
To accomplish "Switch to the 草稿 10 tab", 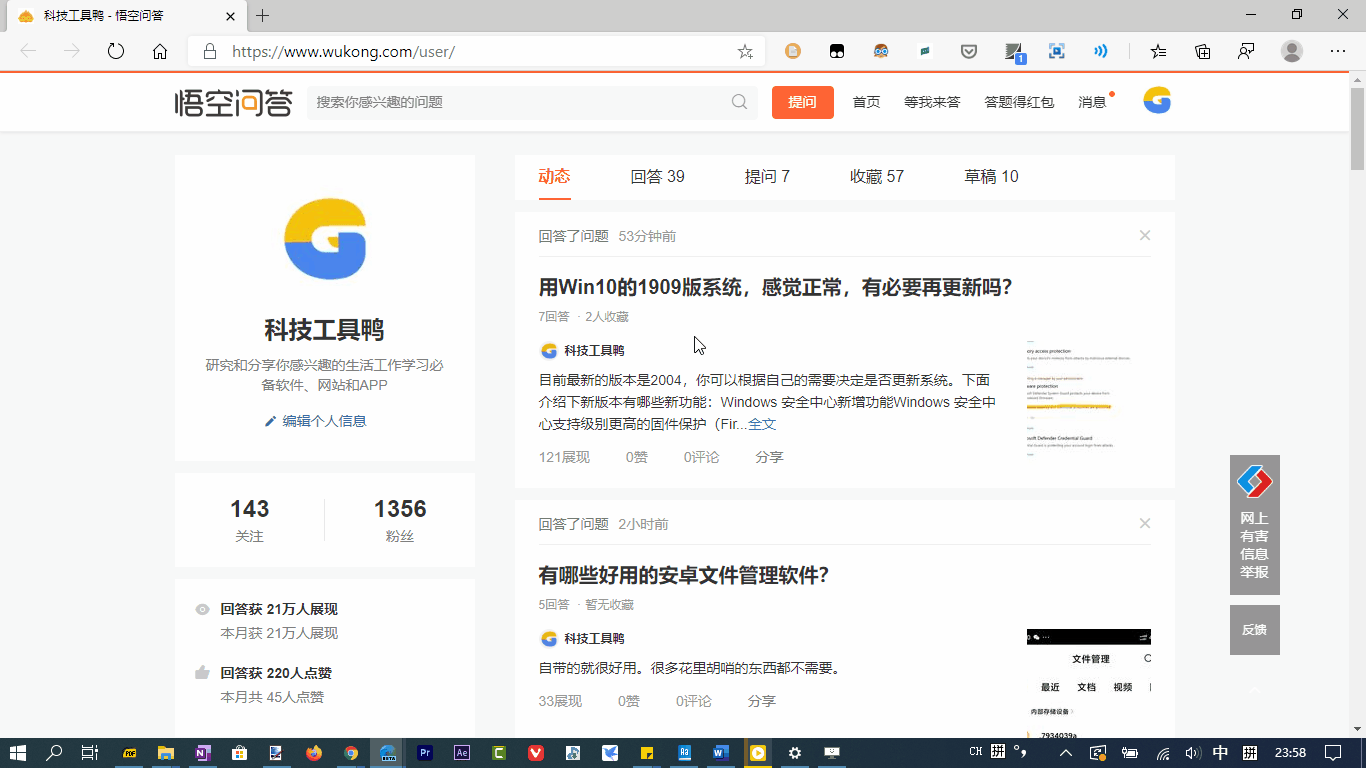I will point(991,177).
